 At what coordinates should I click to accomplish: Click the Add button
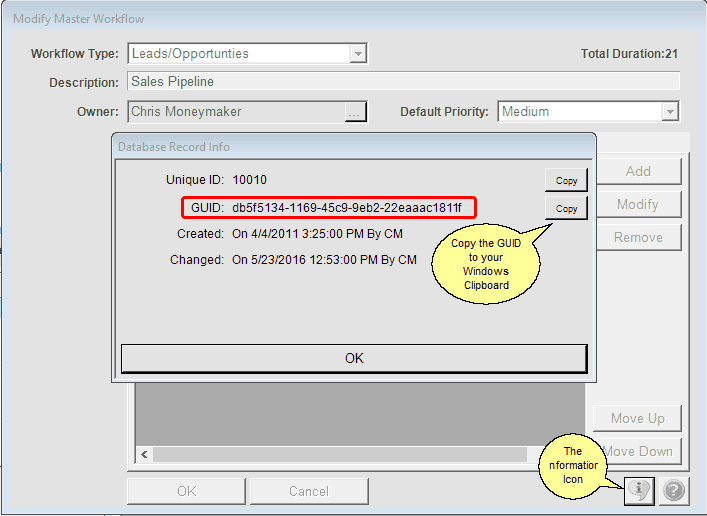tap(638, 171)
